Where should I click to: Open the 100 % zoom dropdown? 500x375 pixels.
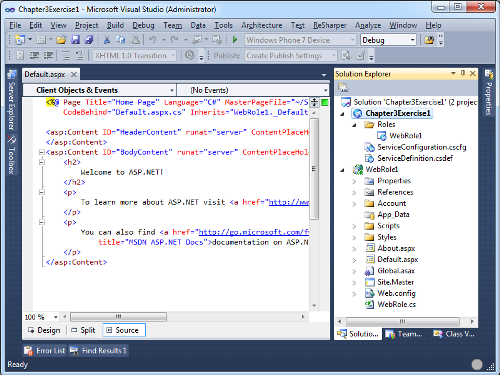click(x=56, y=317)
